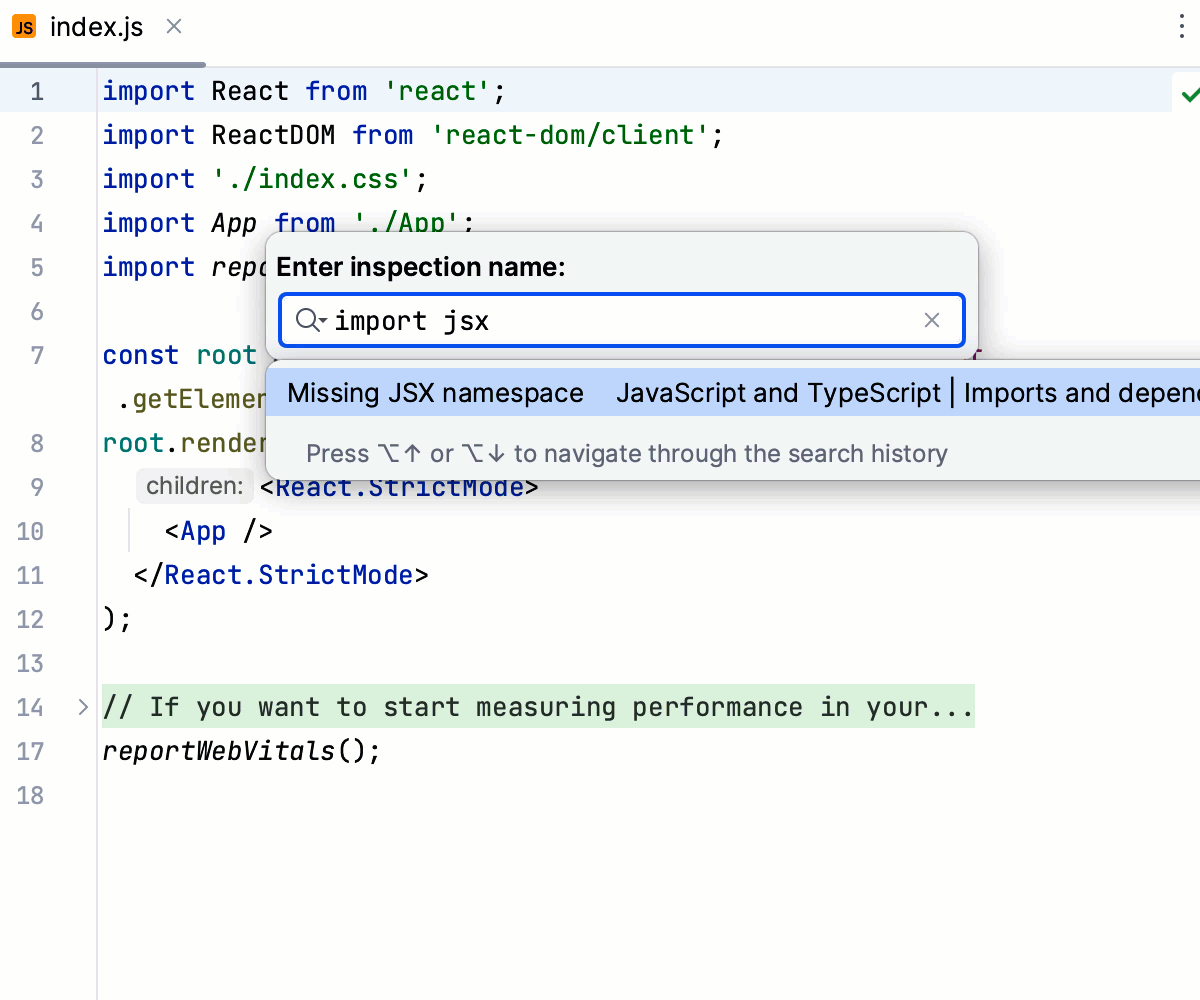
Task: Close the index.js editor tab
Action: [x=173, y=27]
